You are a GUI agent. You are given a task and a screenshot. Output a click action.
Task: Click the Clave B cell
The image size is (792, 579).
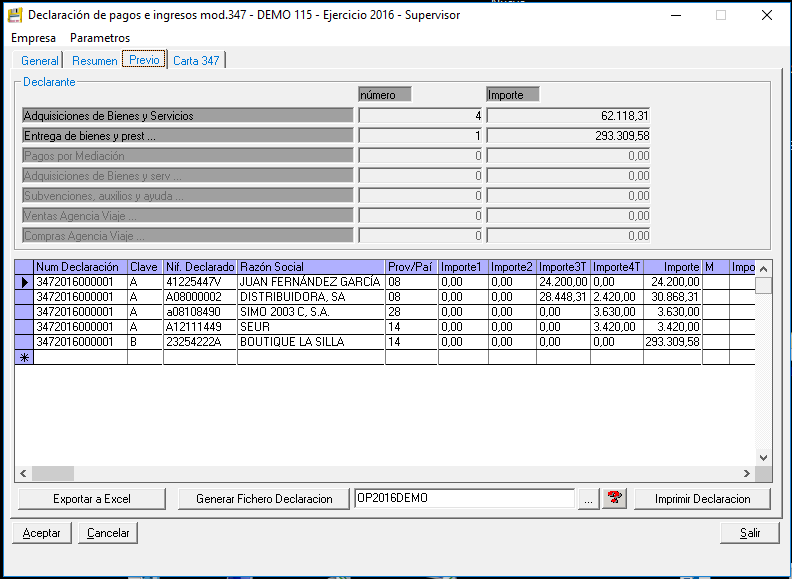[145, 342]
